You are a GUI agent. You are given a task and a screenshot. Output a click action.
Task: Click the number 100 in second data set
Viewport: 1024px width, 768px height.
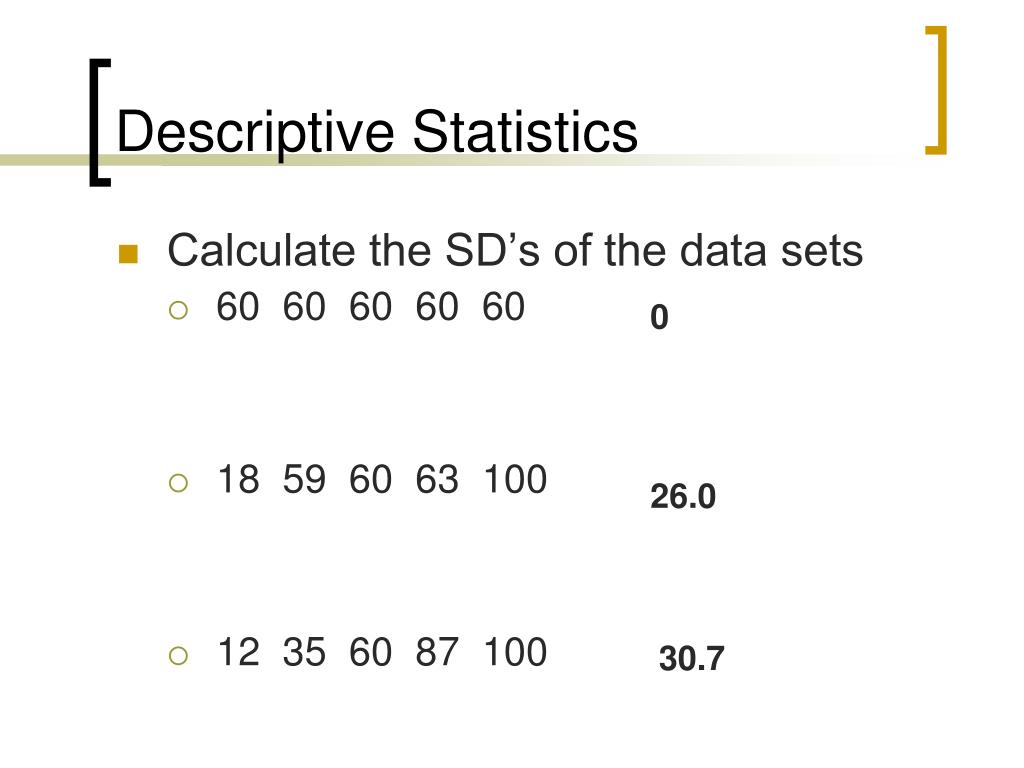coord(515,479)
